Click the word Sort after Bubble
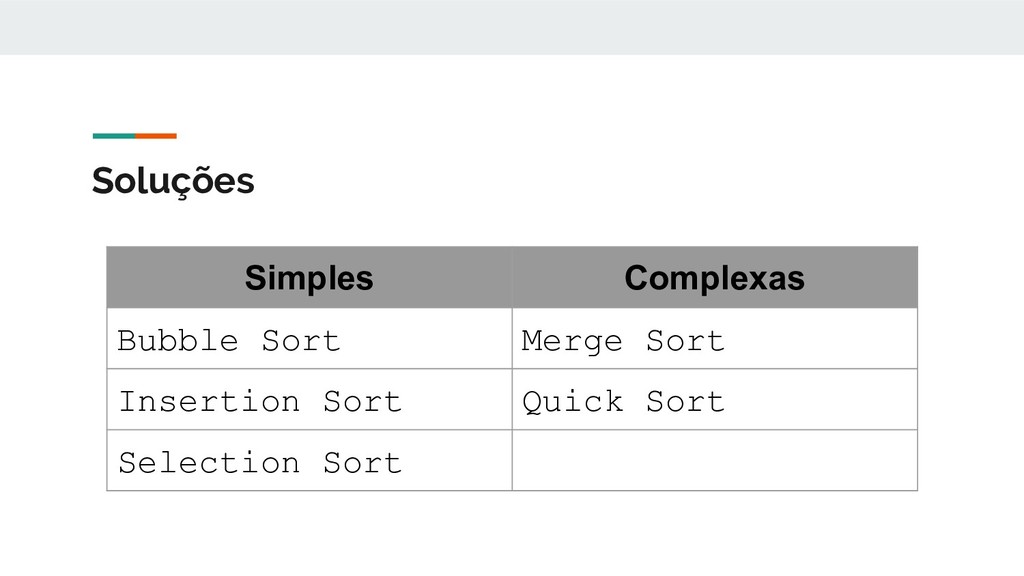Viewport: 1024px width, 576px height. click(301, 341)
